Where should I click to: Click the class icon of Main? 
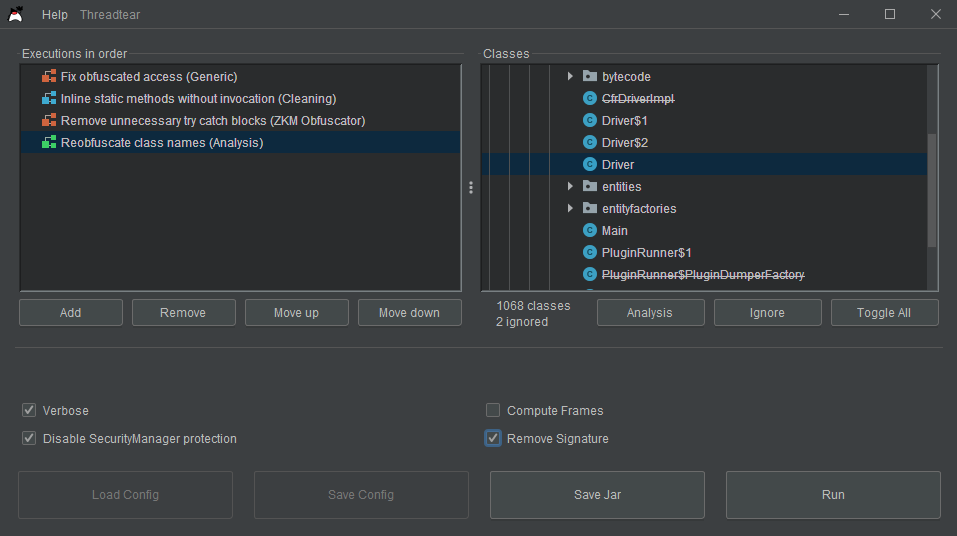tap(590, 230)
